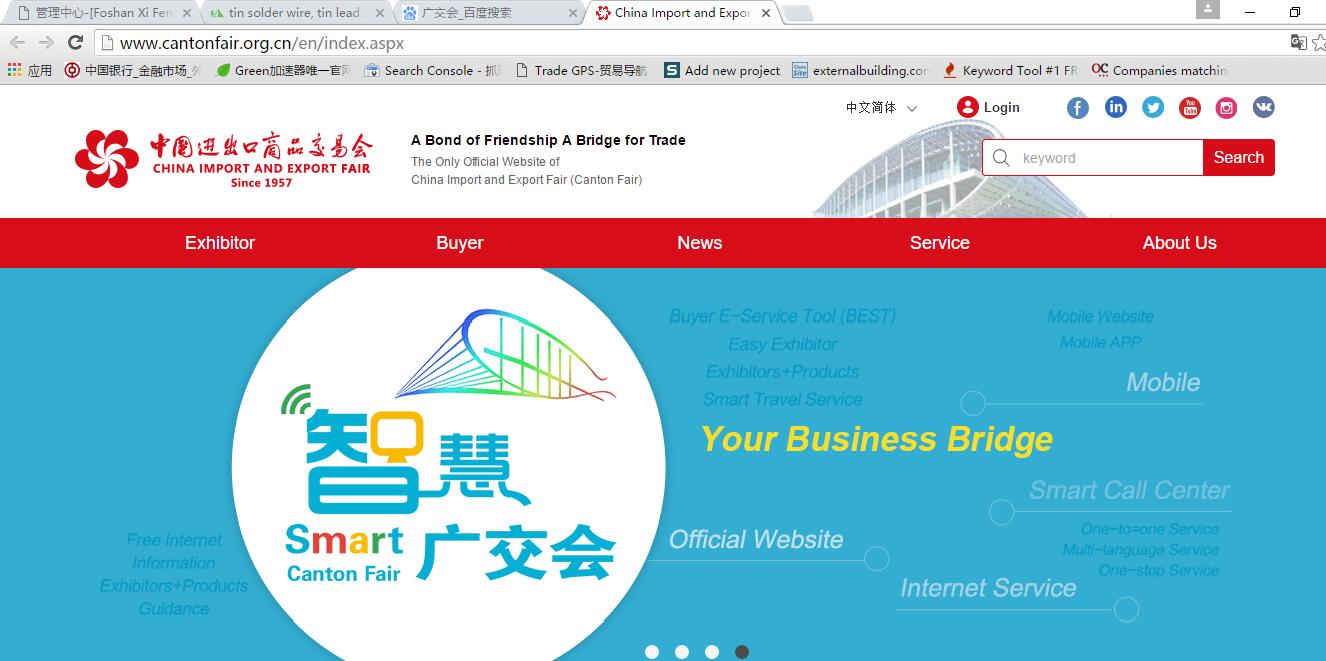Open the Buyer navigation menu

tap(460, 243)
